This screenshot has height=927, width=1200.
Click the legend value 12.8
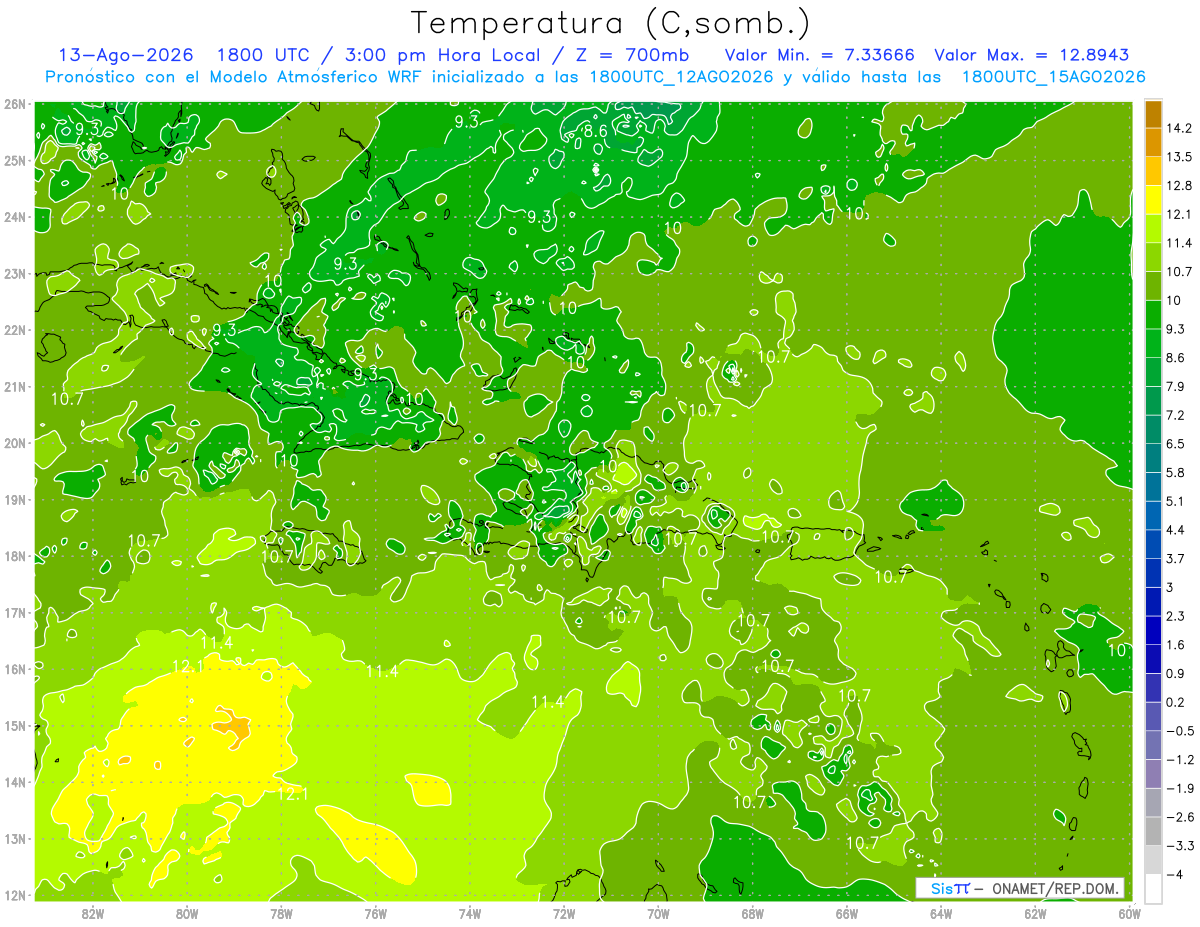1180,186
